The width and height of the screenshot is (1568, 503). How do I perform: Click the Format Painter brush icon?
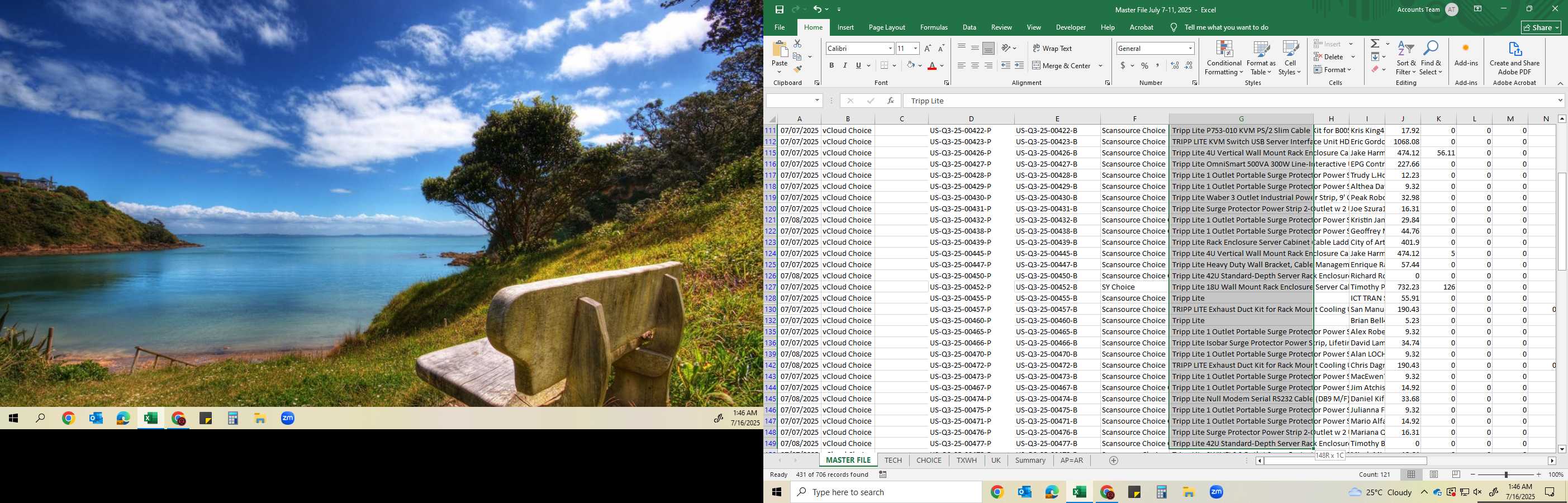[797, 69]
